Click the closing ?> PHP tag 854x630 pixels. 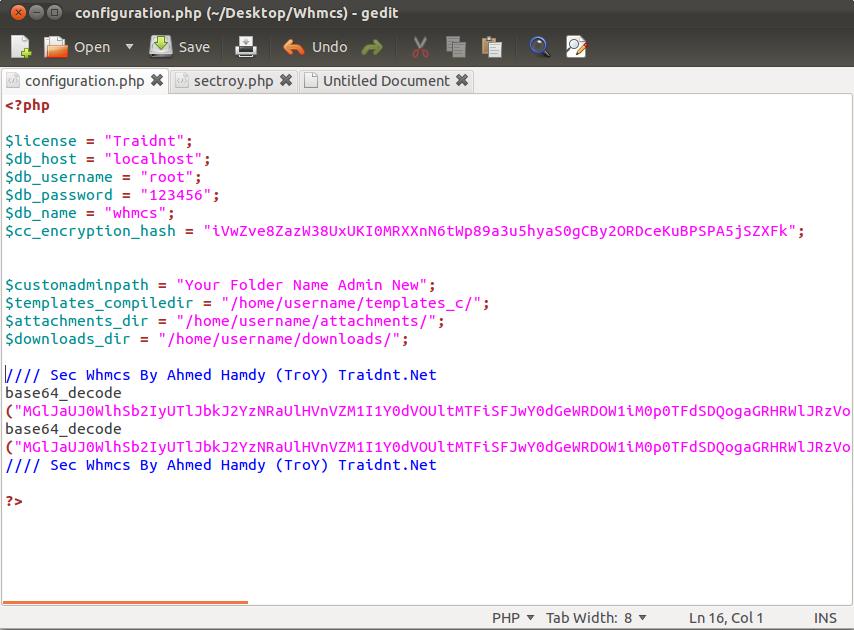(14, 501)
